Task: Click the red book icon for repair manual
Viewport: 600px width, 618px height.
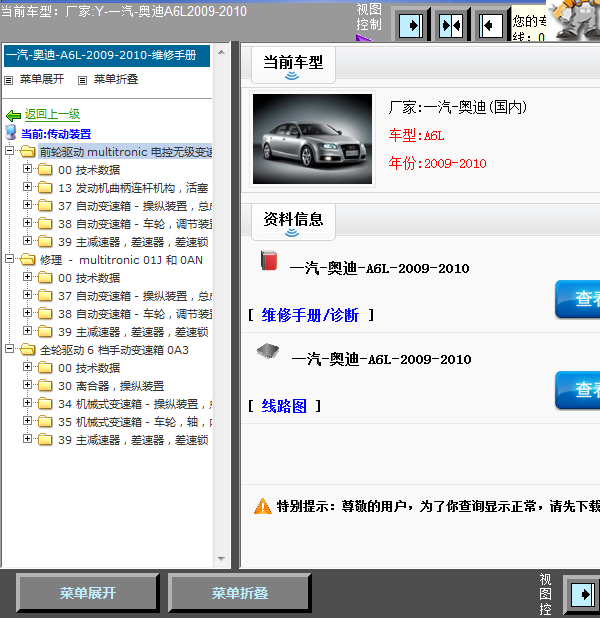Action: click(x=269, y=260)
